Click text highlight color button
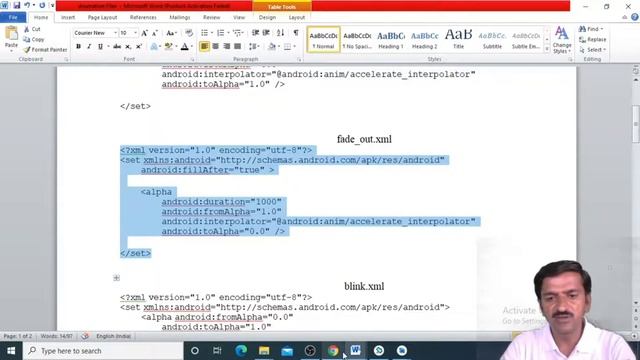640x360 pixels. (x=168, y=47)
